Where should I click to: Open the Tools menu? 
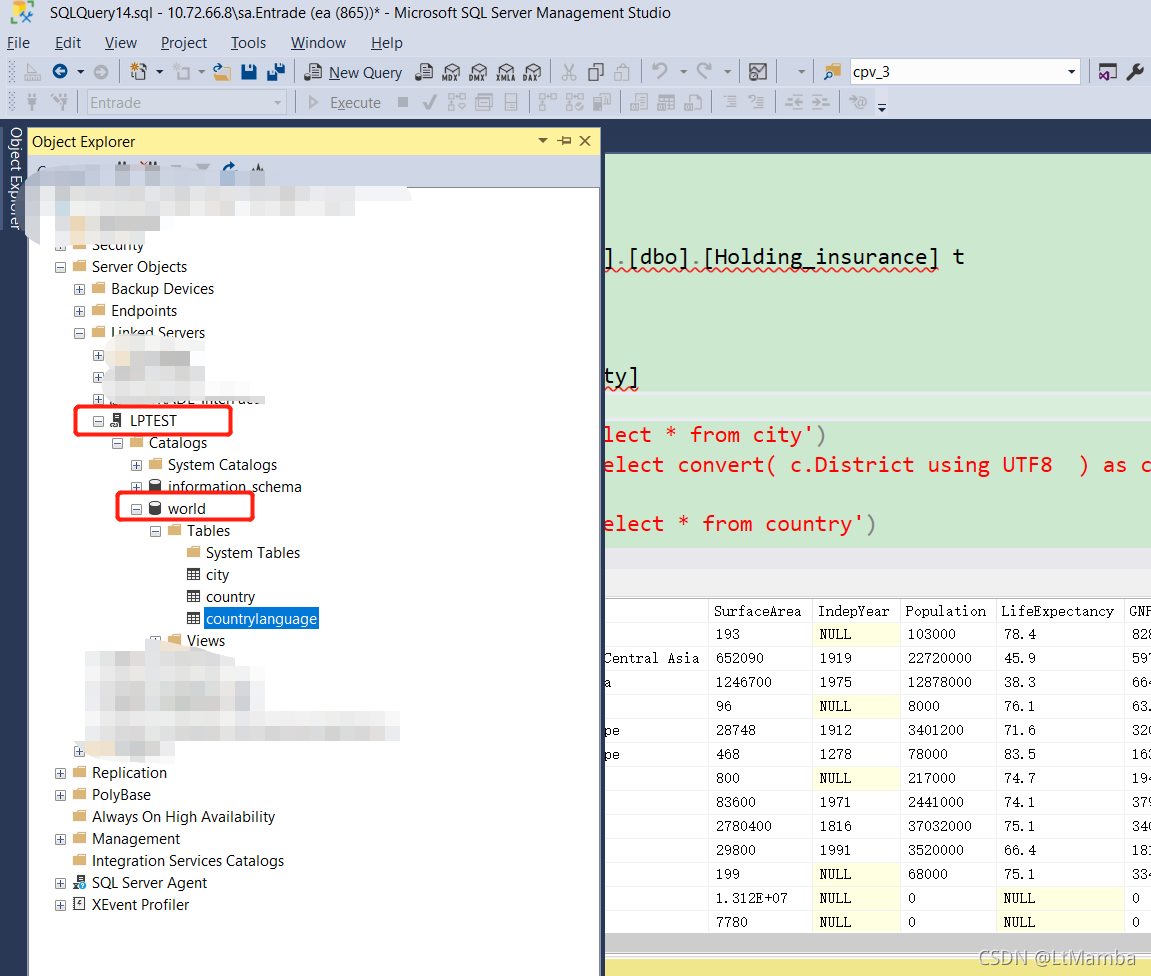pos(248,43)
